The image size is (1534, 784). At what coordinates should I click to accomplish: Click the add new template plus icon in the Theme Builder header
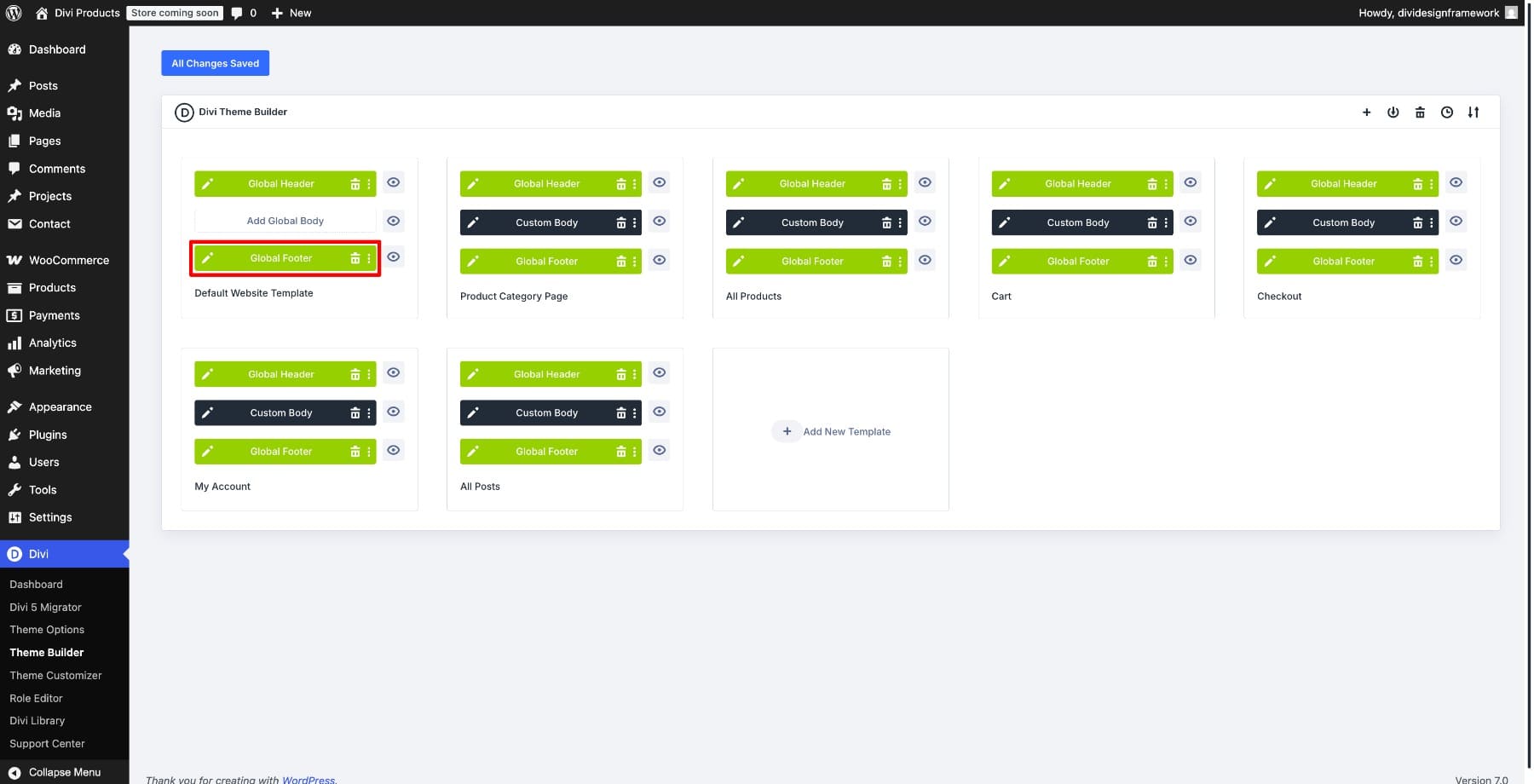1366,112
